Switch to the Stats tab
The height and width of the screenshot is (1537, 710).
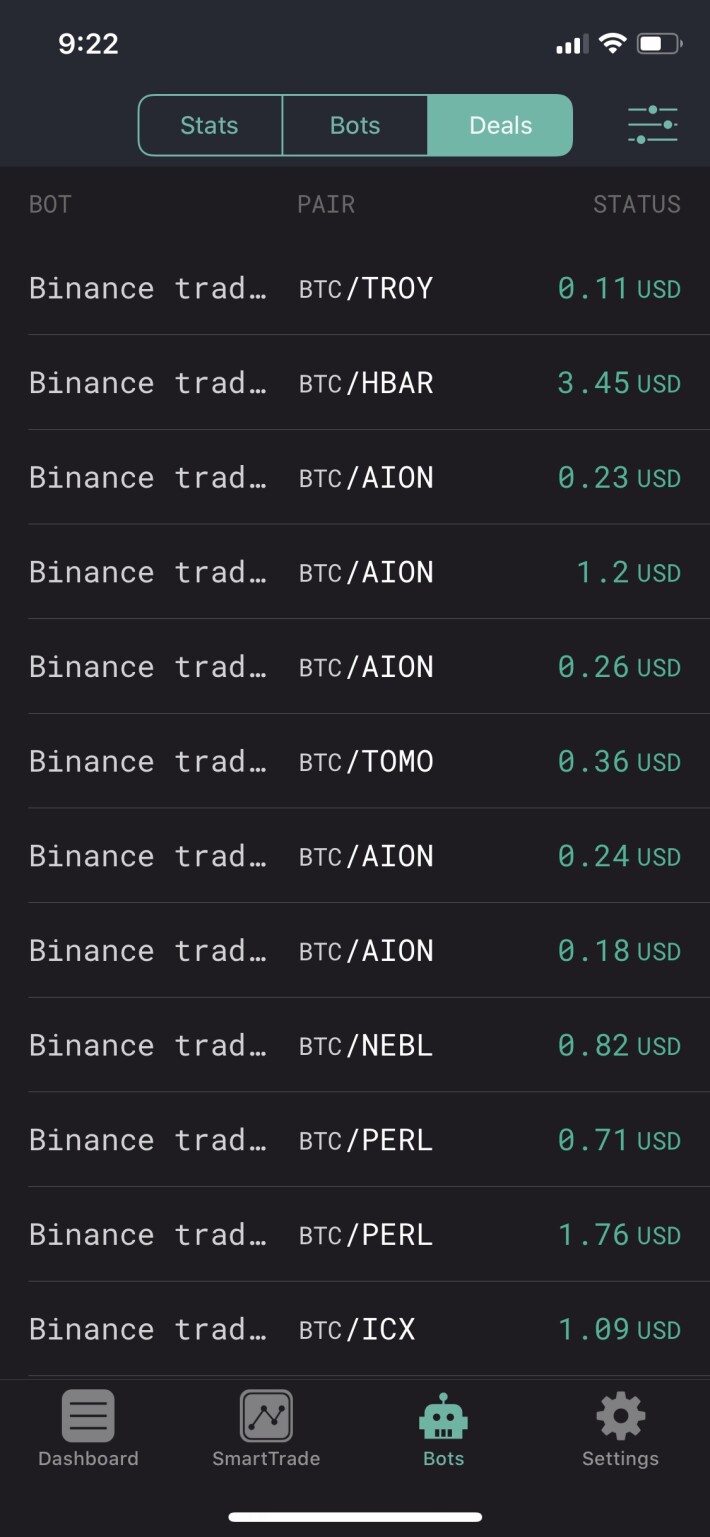210,125
